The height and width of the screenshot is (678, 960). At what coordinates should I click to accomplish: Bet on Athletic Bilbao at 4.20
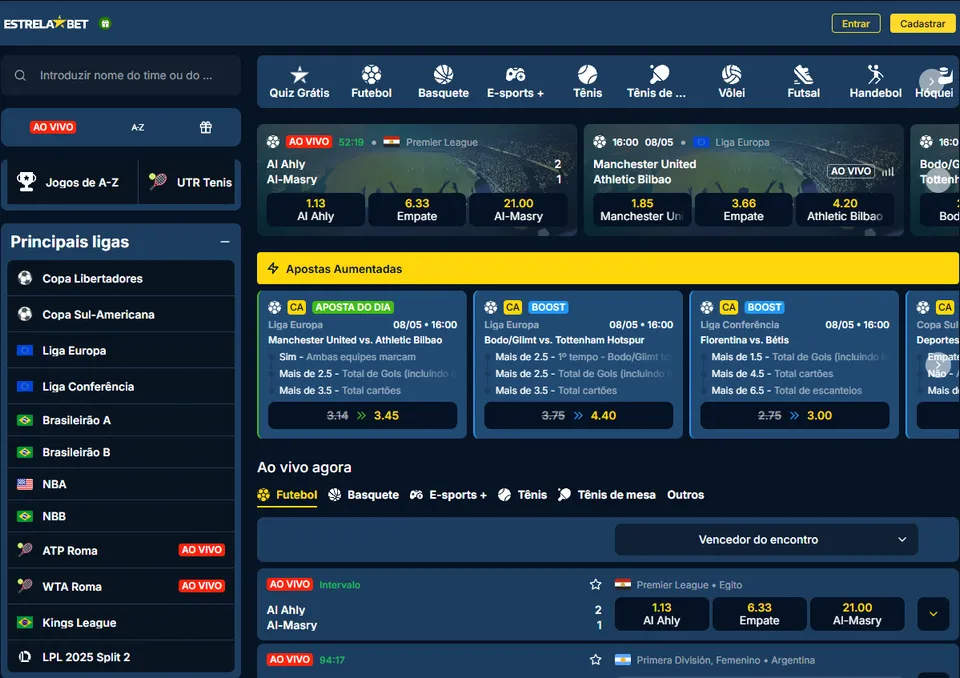click(x=844, y=209)
